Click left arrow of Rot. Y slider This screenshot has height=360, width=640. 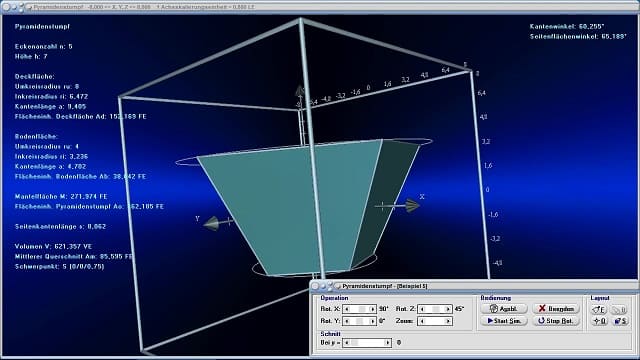(347, 321)
